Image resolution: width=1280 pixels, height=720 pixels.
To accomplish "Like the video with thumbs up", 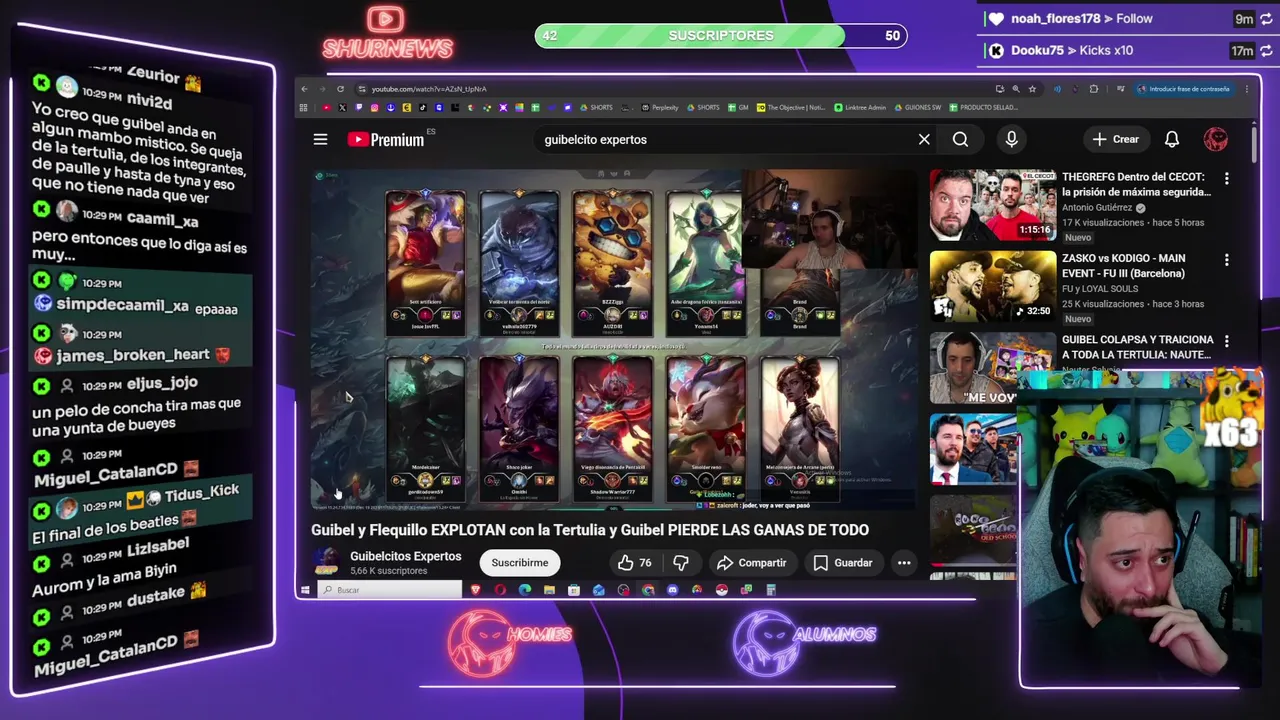I will click(x=634, y=563).
